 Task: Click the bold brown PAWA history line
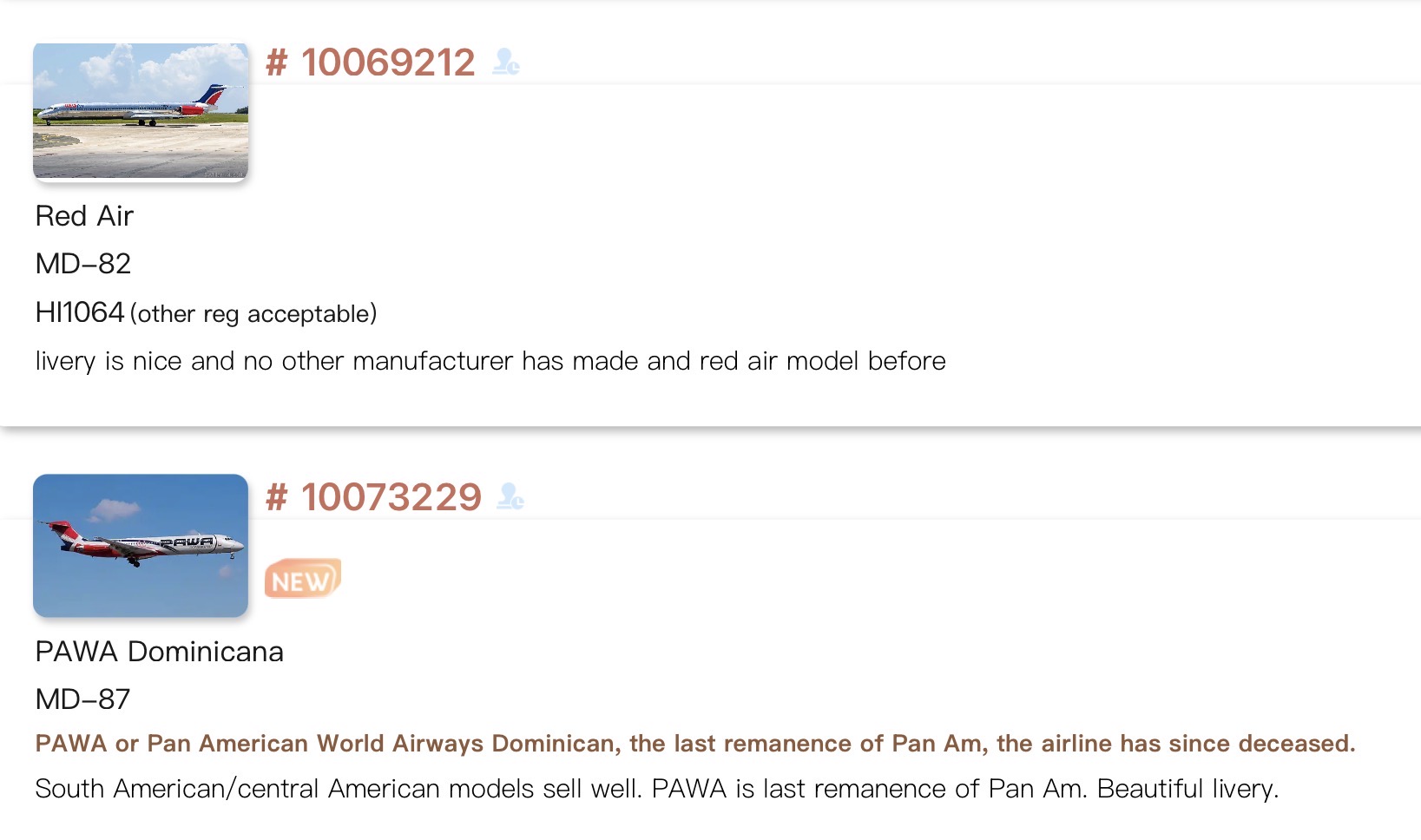pos(694,744)
